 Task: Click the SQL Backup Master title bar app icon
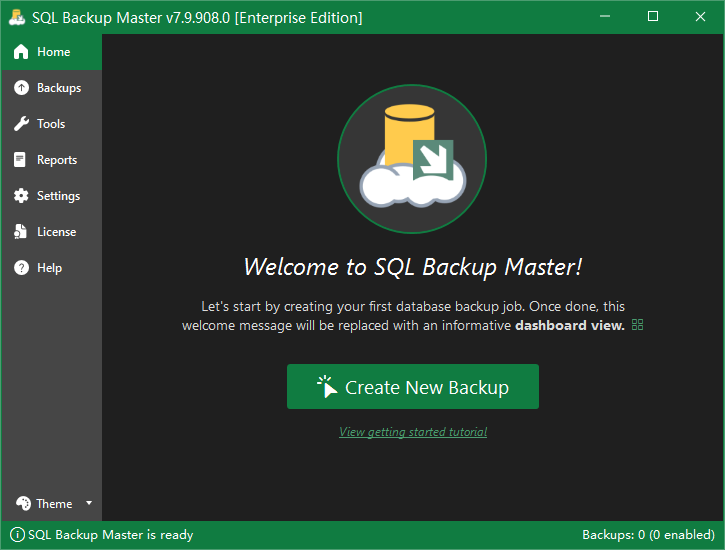[17, 17]
